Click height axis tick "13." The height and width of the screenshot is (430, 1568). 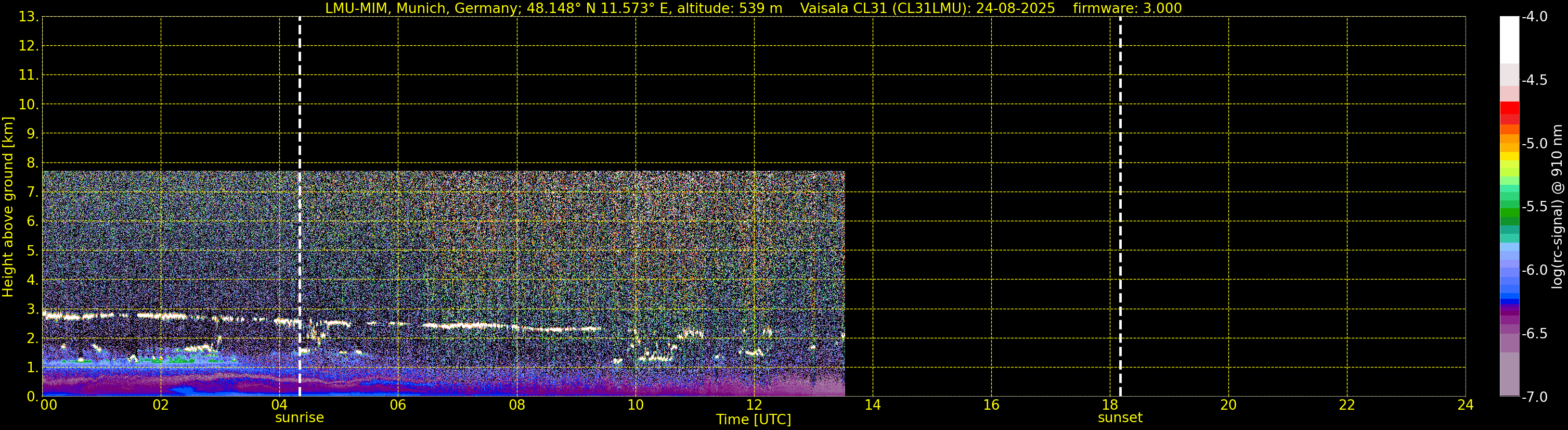pos(29,17)
